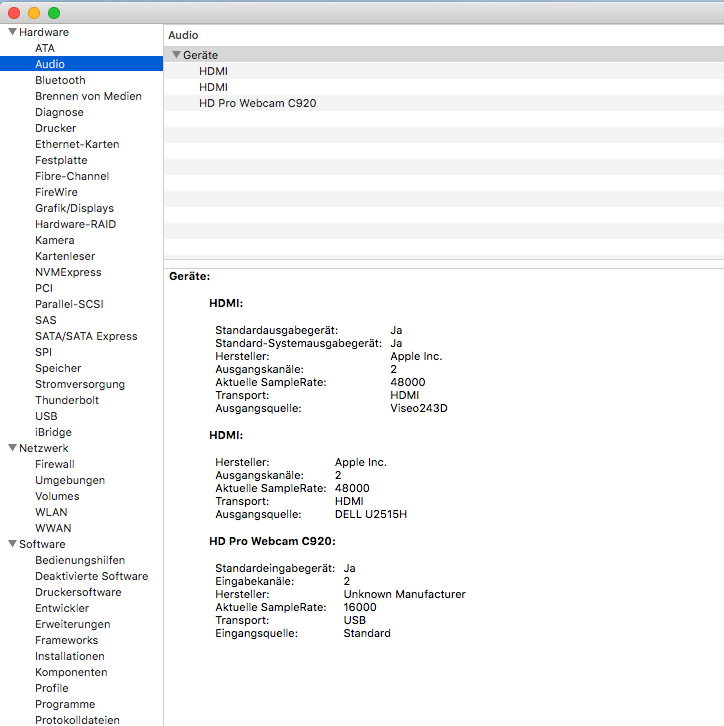Select Firewall under Netzwerk

[54, 464]
